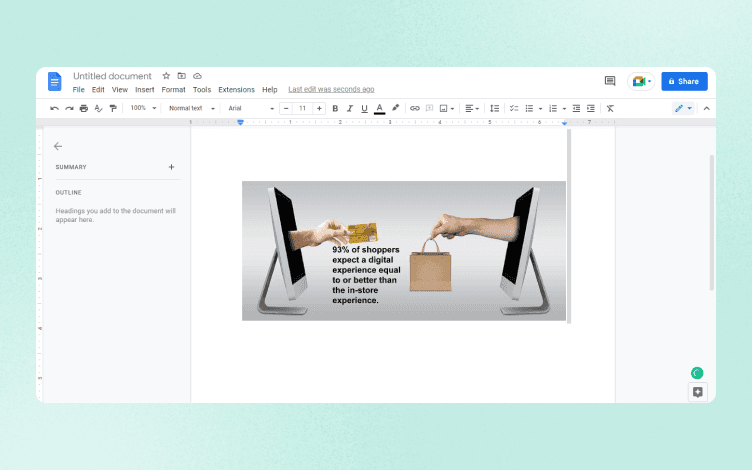Image resolution: width=752 pixels, height=470 pixels.
Task: Click the blue Share button
Action: click(684, 82)
